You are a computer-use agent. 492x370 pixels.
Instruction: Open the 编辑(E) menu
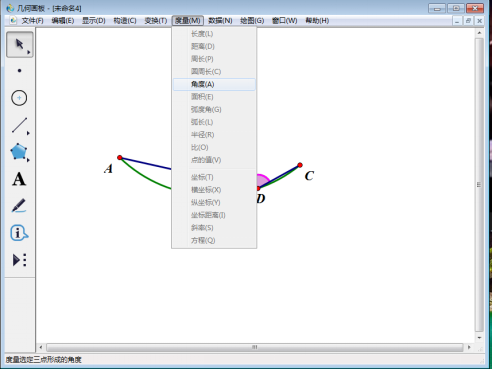point(63,21)
